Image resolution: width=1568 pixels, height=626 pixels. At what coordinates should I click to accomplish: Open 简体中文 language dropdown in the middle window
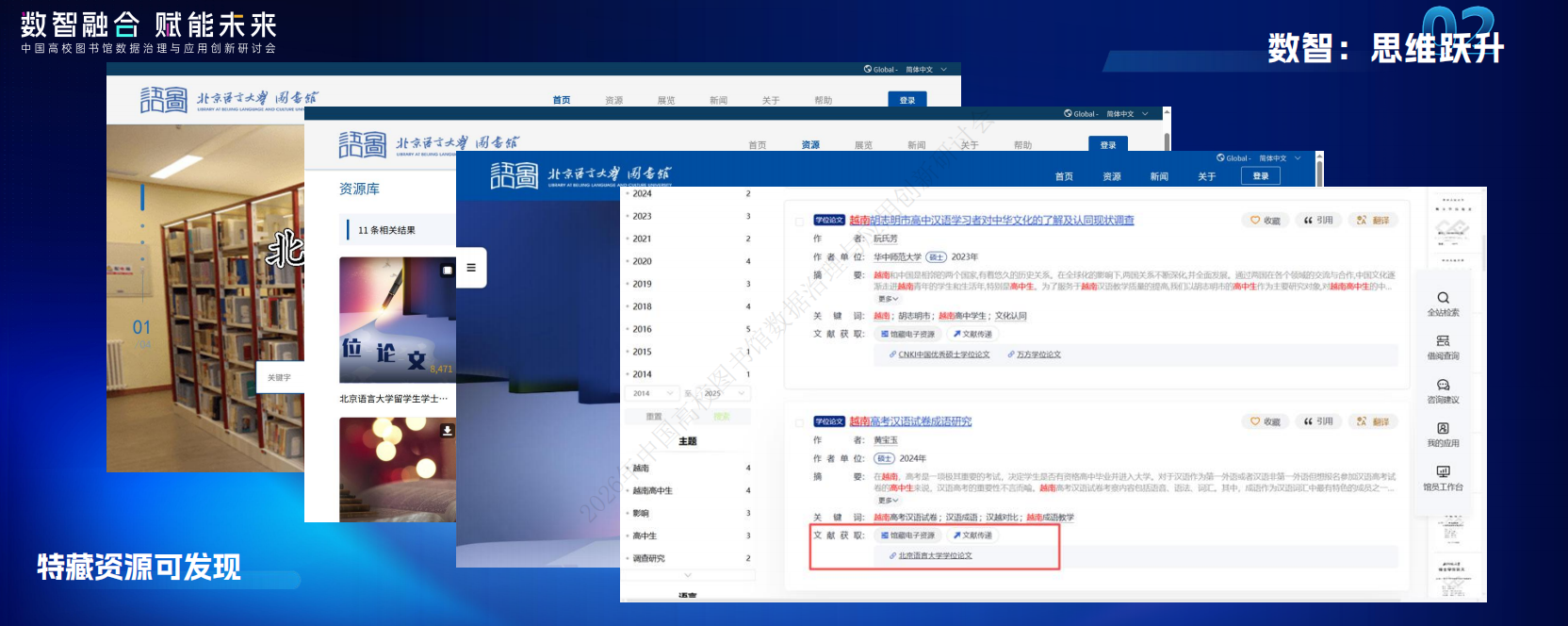point(1126,114)
